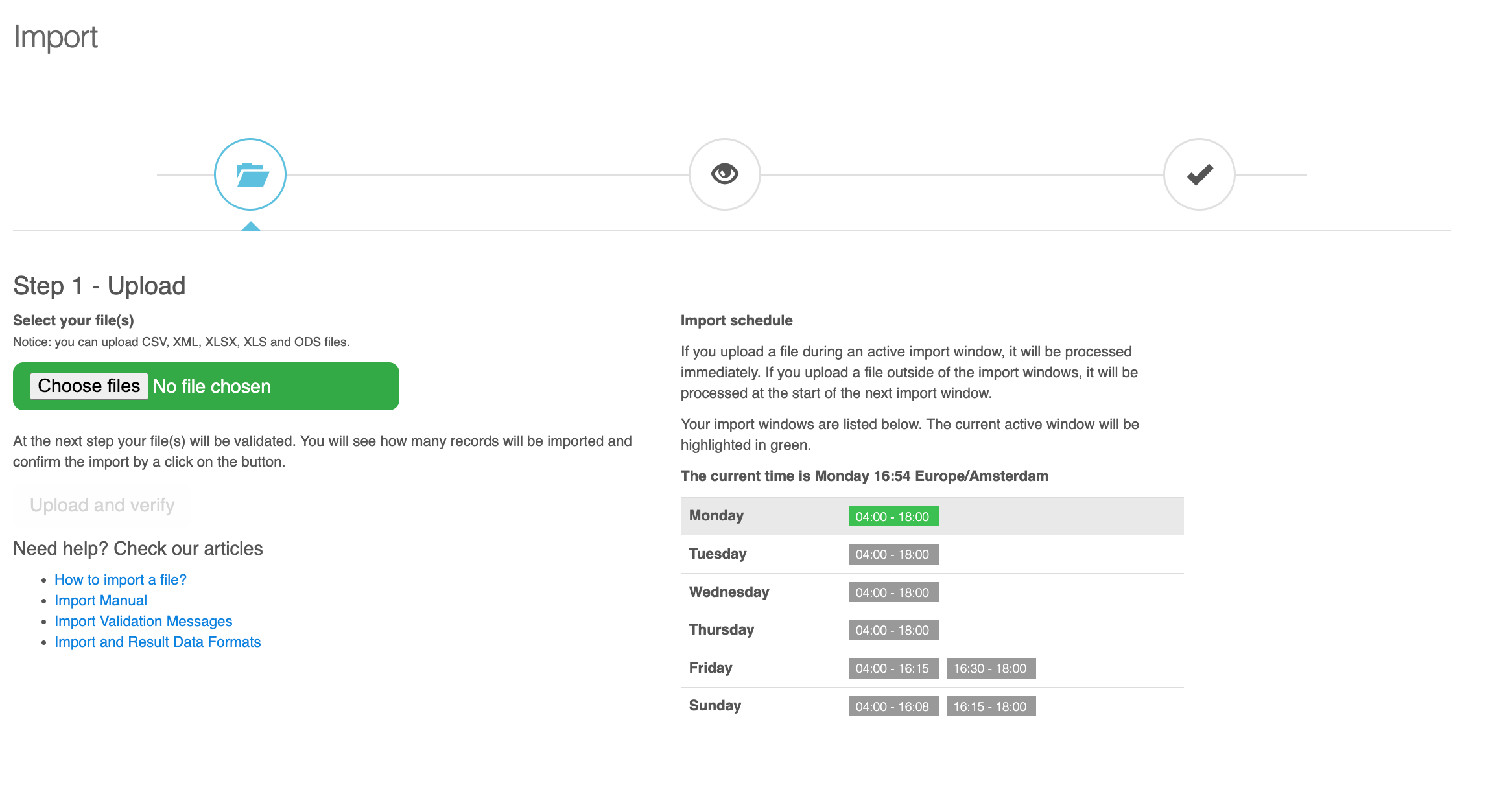Image resolution: width=1512 pixels, height=805 pixels.
Task: Open the active Monday 04:00 - 18:00 window badge
Action: click(893, 516)
